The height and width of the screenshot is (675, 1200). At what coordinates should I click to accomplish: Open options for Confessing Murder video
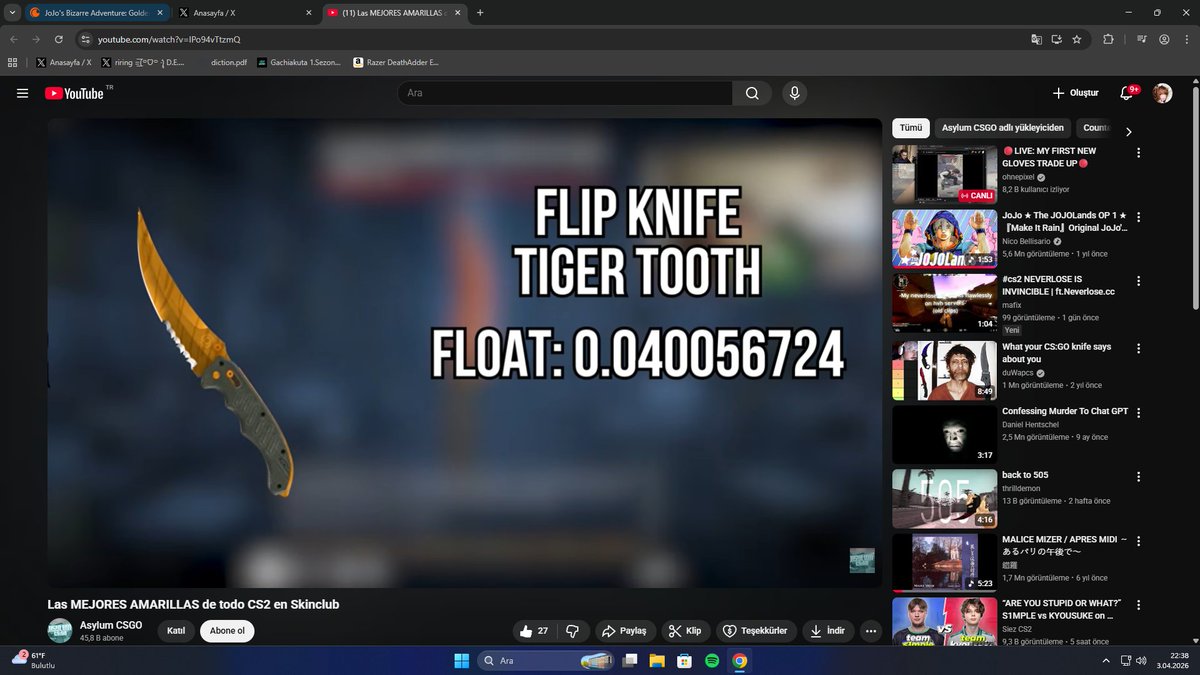pos(1138,413)
